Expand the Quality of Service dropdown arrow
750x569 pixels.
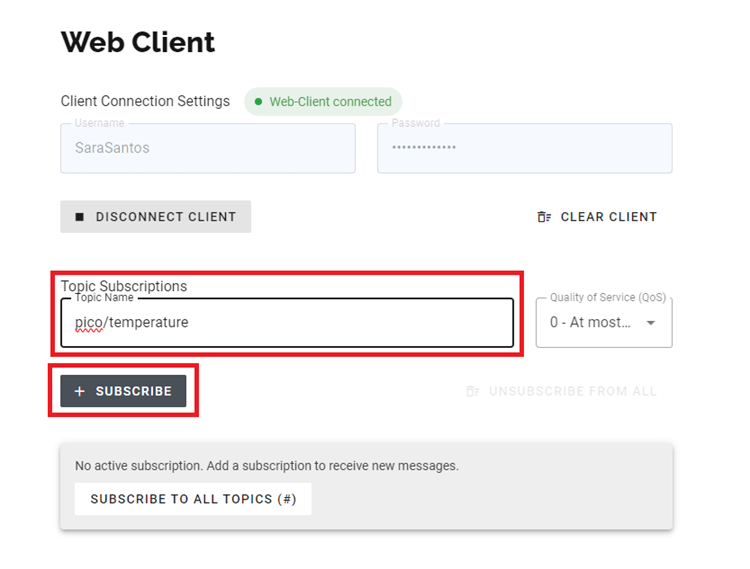tap(651, 323)
